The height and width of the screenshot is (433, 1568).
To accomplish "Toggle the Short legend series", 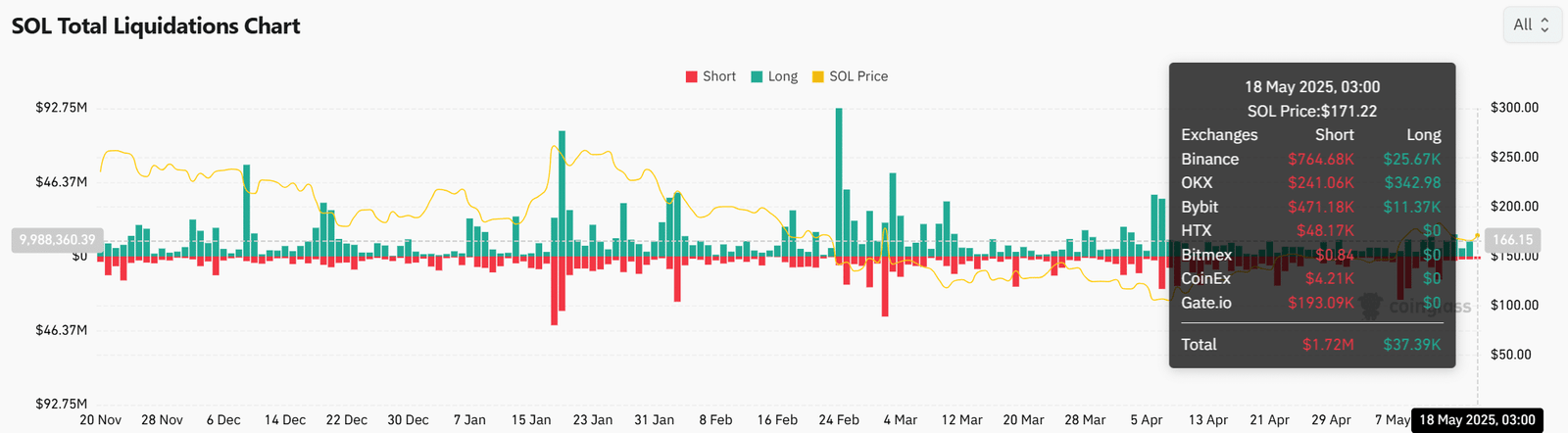I will [x=710, y=76].
